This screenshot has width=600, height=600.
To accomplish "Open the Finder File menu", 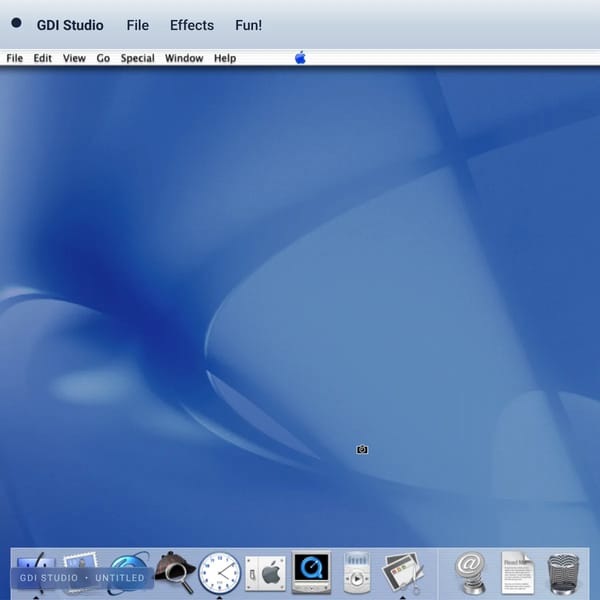I will point(15,58).
